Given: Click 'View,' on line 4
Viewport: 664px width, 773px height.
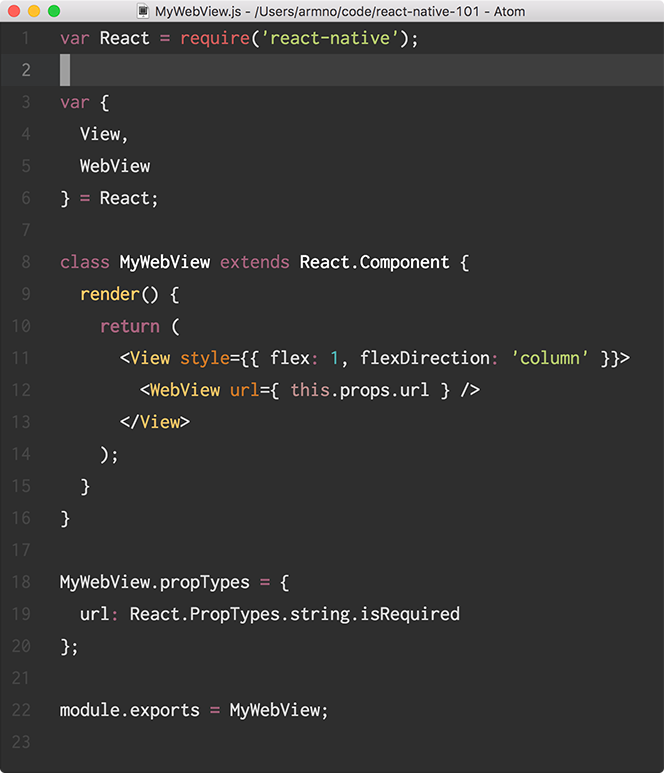Looking at the screenshot, I should 104,134.
